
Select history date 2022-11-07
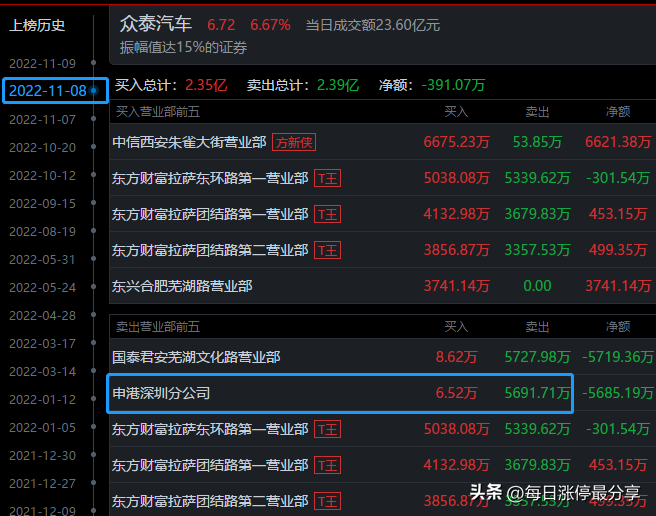coord(42,120)
